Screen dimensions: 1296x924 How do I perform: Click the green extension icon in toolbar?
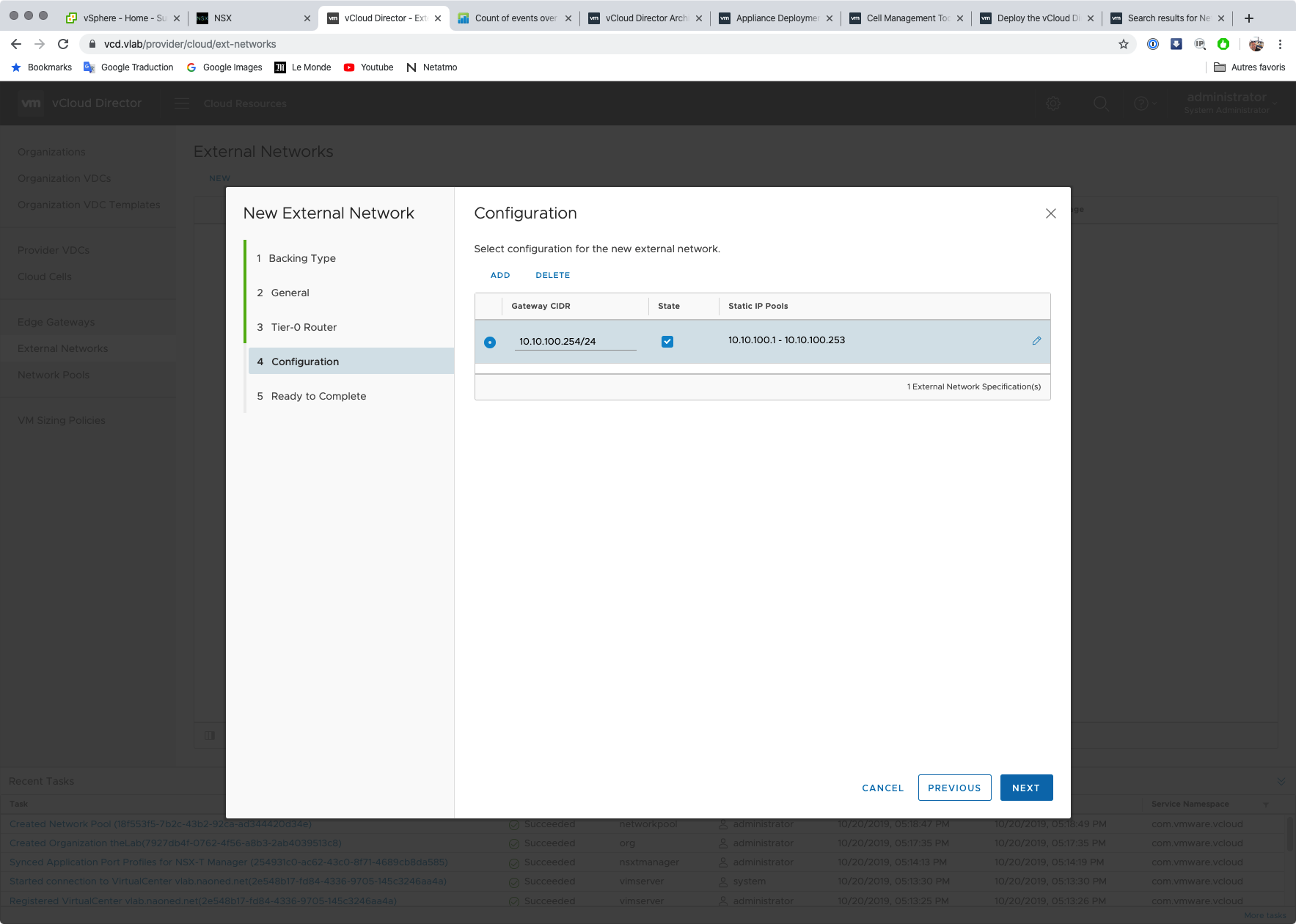(1223, 44)
